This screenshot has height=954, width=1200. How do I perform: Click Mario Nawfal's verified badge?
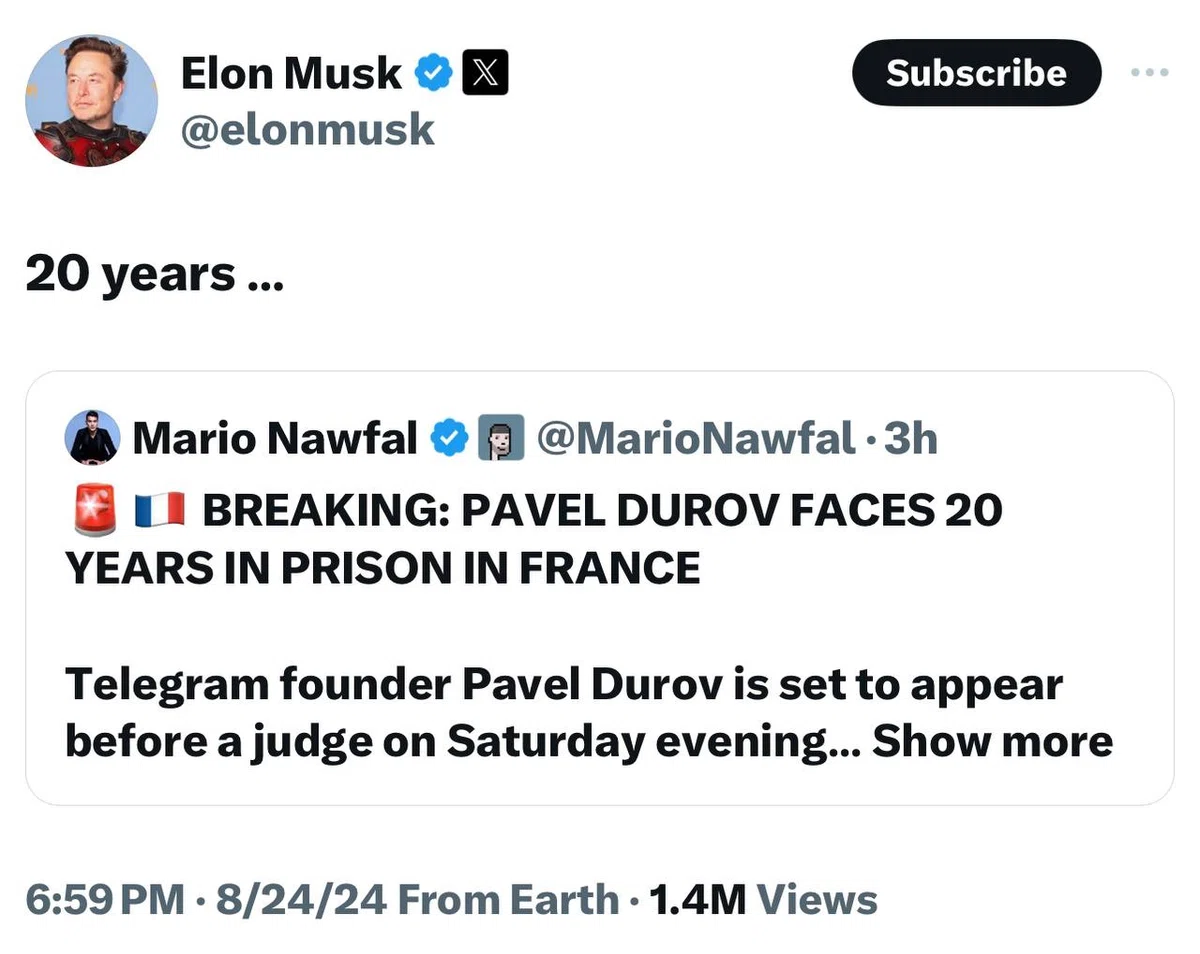pyautogui.click(x=450, y=438)
